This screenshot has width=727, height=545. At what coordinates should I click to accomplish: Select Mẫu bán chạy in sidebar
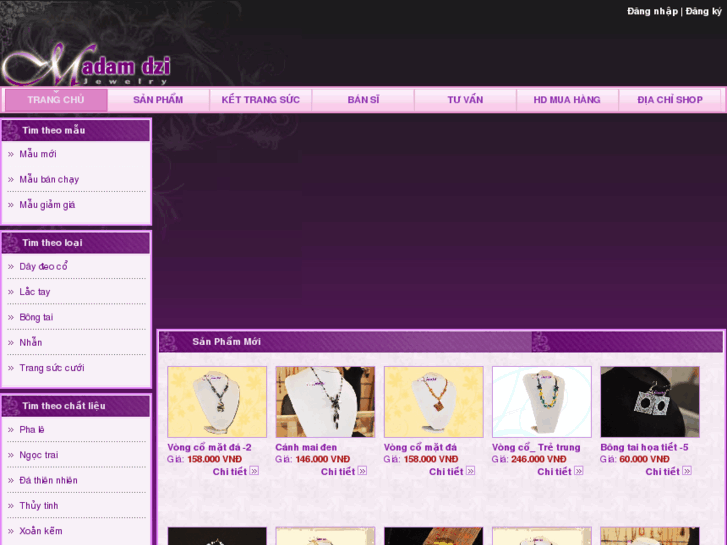[49, 180]
